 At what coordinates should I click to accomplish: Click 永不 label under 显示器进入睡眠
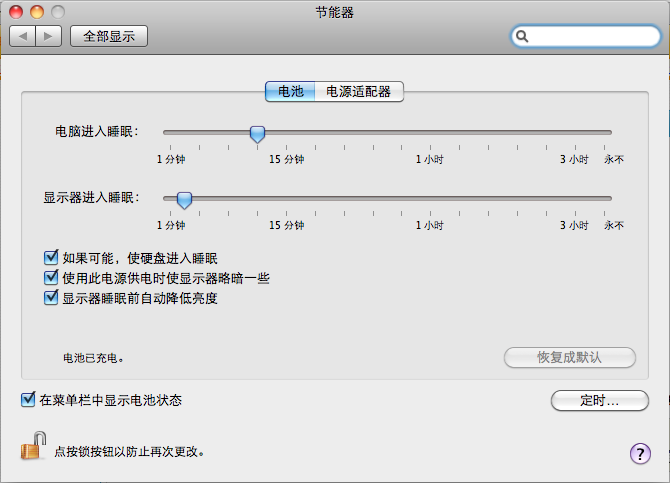614,225
